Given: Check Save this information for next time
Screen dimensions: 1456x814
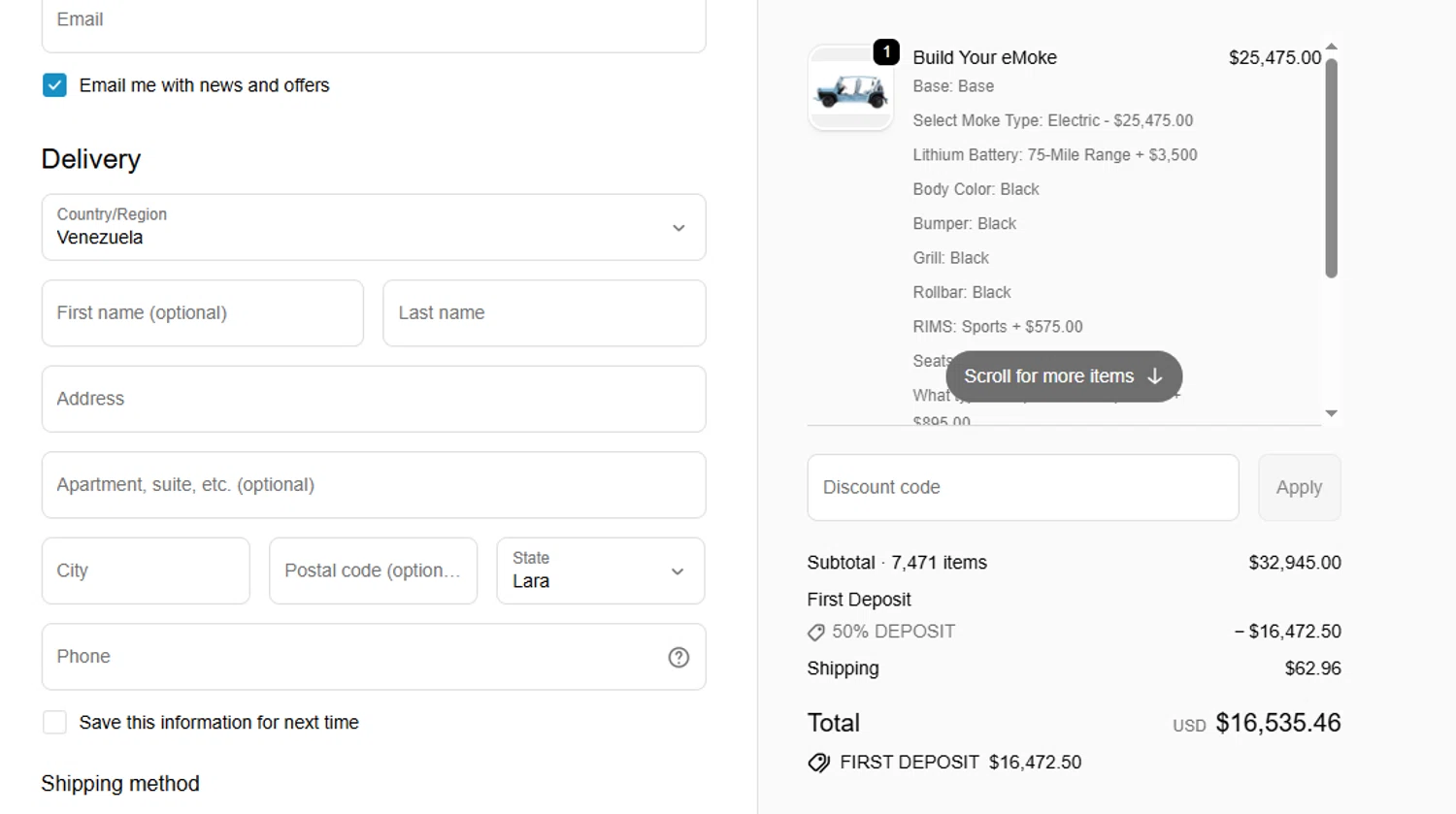Looking at the screenshot, I should [x=55, y=723].
